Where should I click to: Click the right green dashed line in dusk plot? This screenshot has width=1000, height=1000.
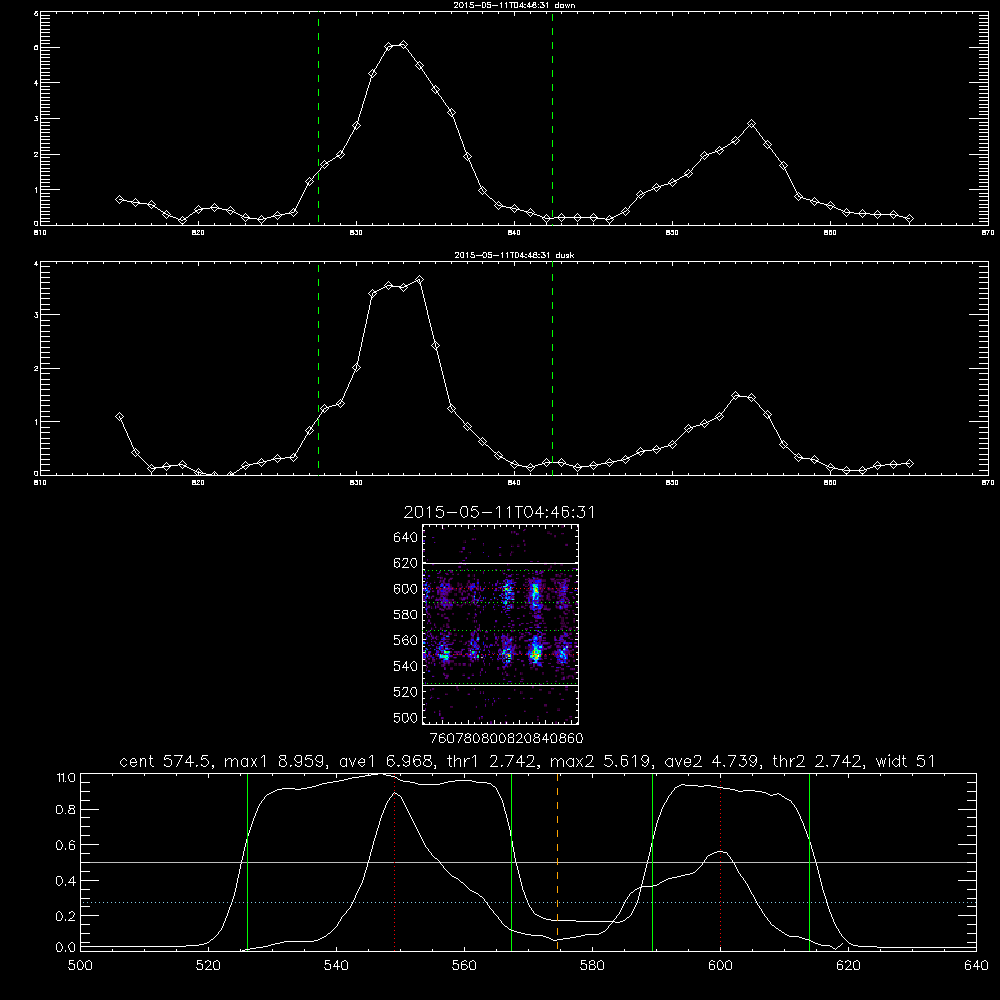point(552,368)
